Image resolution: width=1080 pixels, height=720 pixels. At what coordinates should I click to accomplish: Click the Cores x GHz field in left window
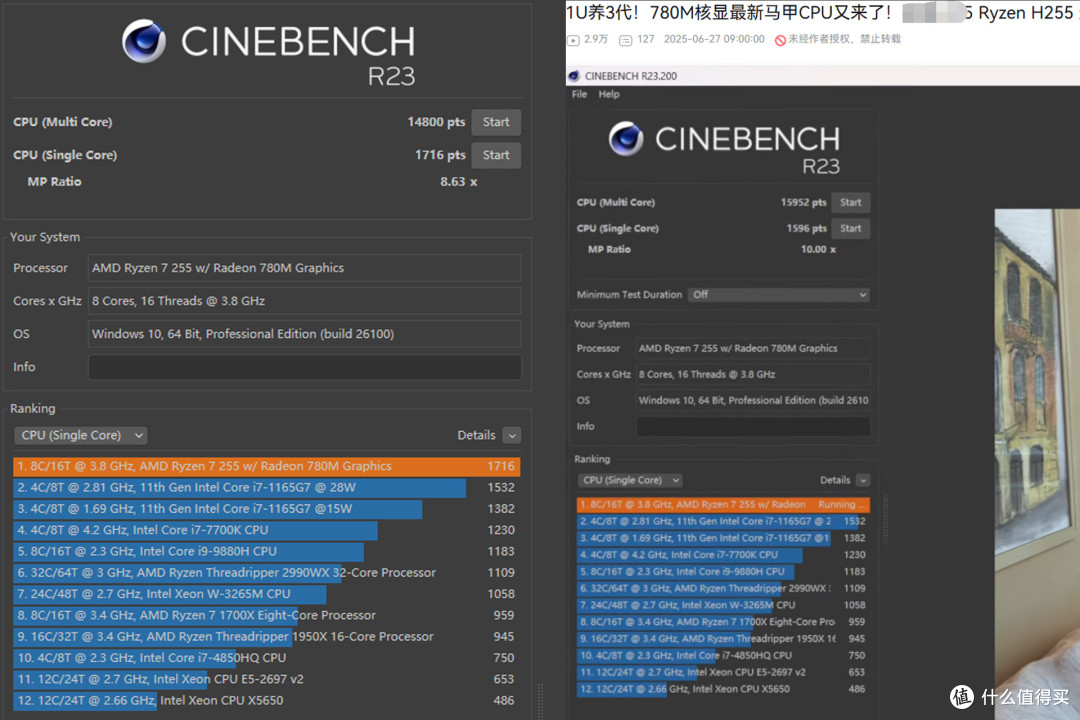tap(304, 301)
